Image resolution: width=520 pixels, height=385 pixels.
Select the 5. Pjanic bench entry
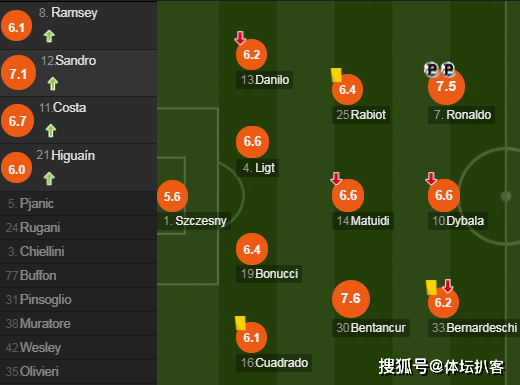click(x=78, y=203)
